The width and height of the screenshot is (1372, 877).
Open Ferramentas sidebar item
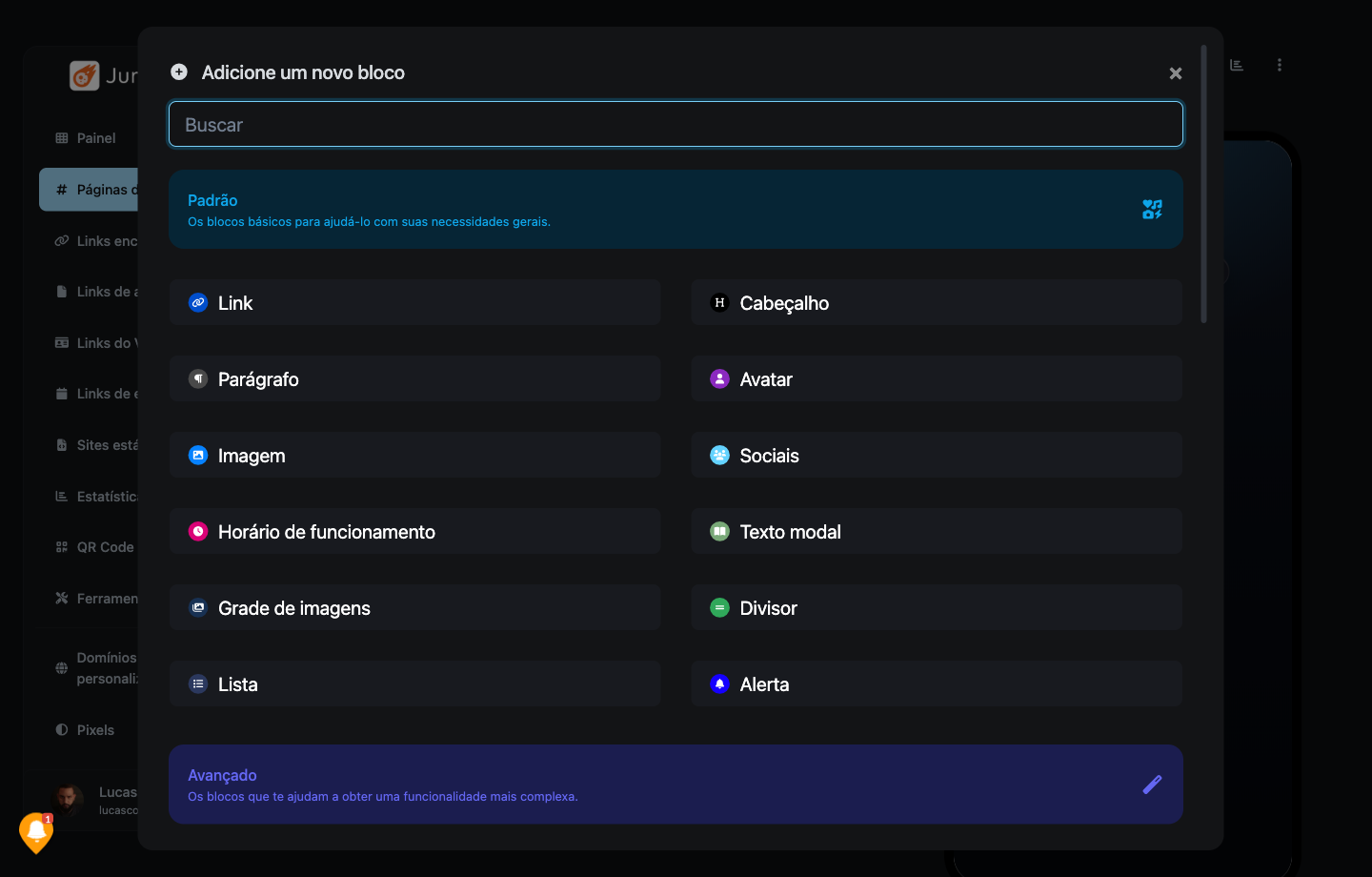click(x=96, y=599)
